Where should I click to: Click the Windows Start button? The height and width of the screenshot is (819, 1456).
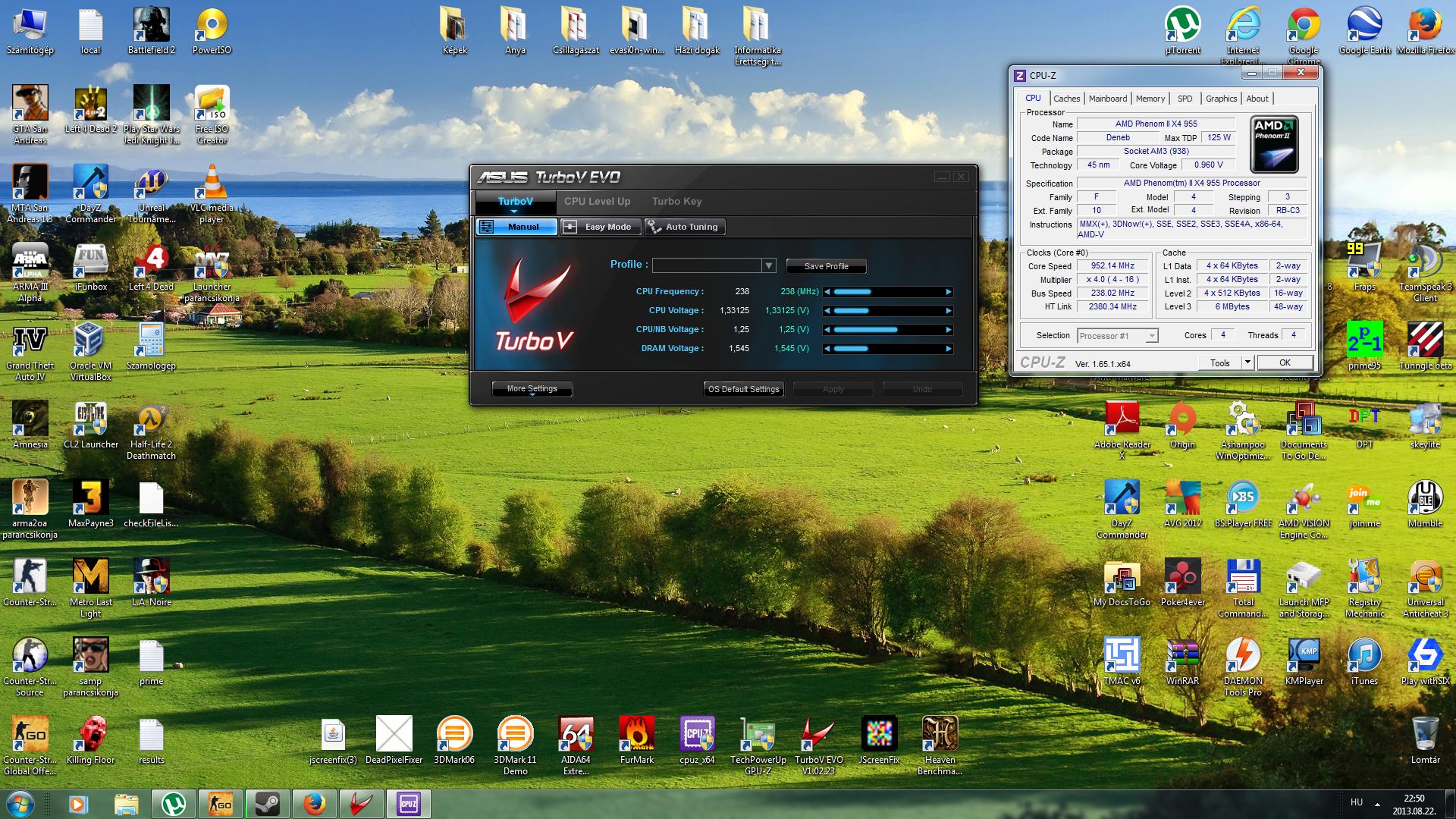tap(20, 803)
